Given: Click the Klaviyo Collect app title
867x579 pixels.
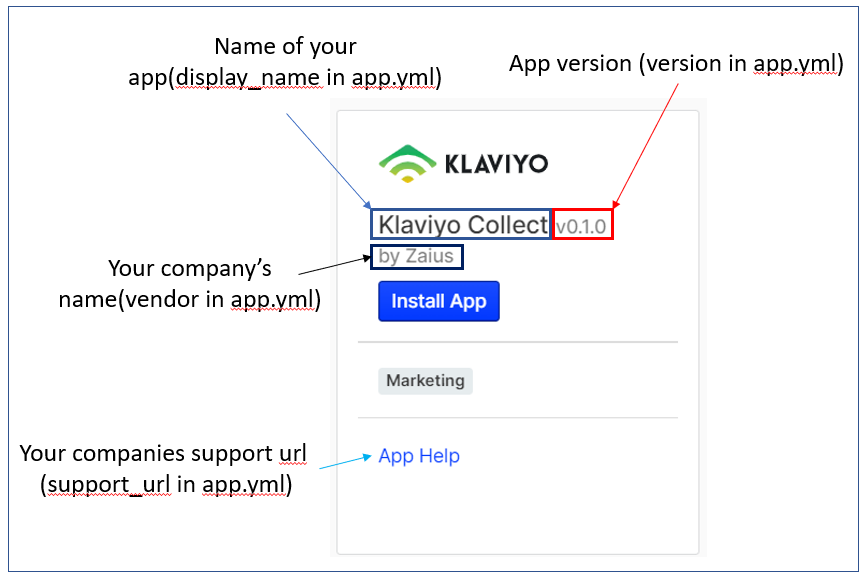Looking at the screenshot, I should coord(463,225).
